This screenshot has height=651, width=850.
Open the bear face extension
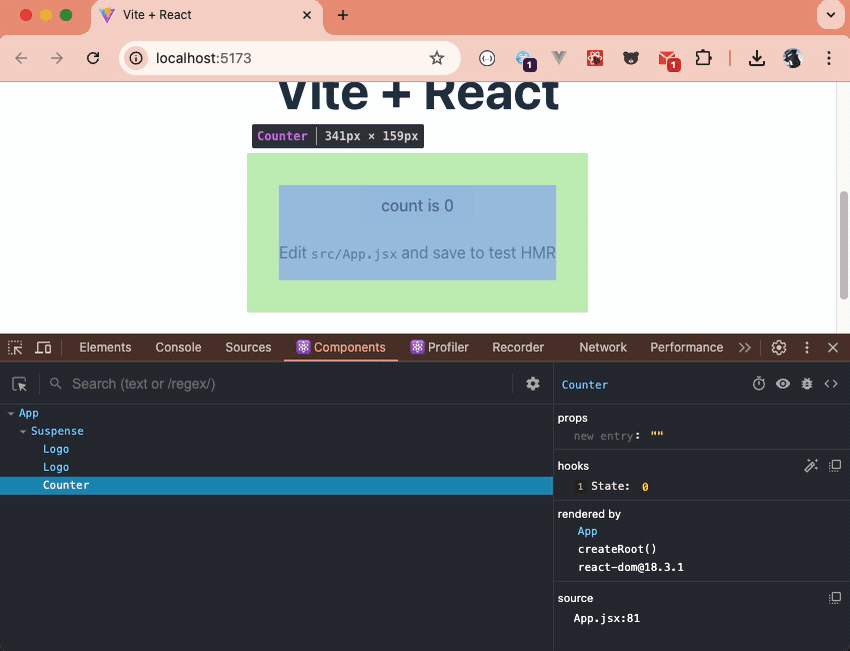click(630, 58)
